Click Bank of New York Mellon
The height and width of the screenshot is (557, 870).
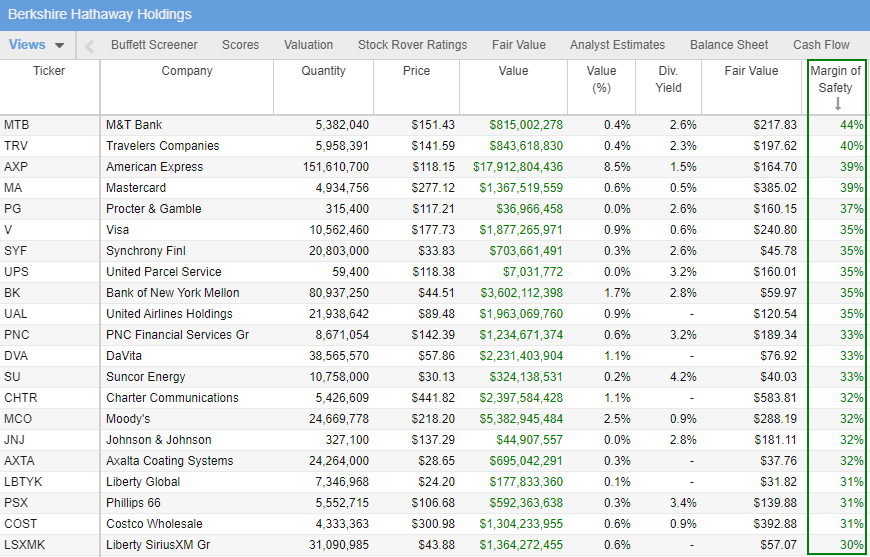[173, 293]
